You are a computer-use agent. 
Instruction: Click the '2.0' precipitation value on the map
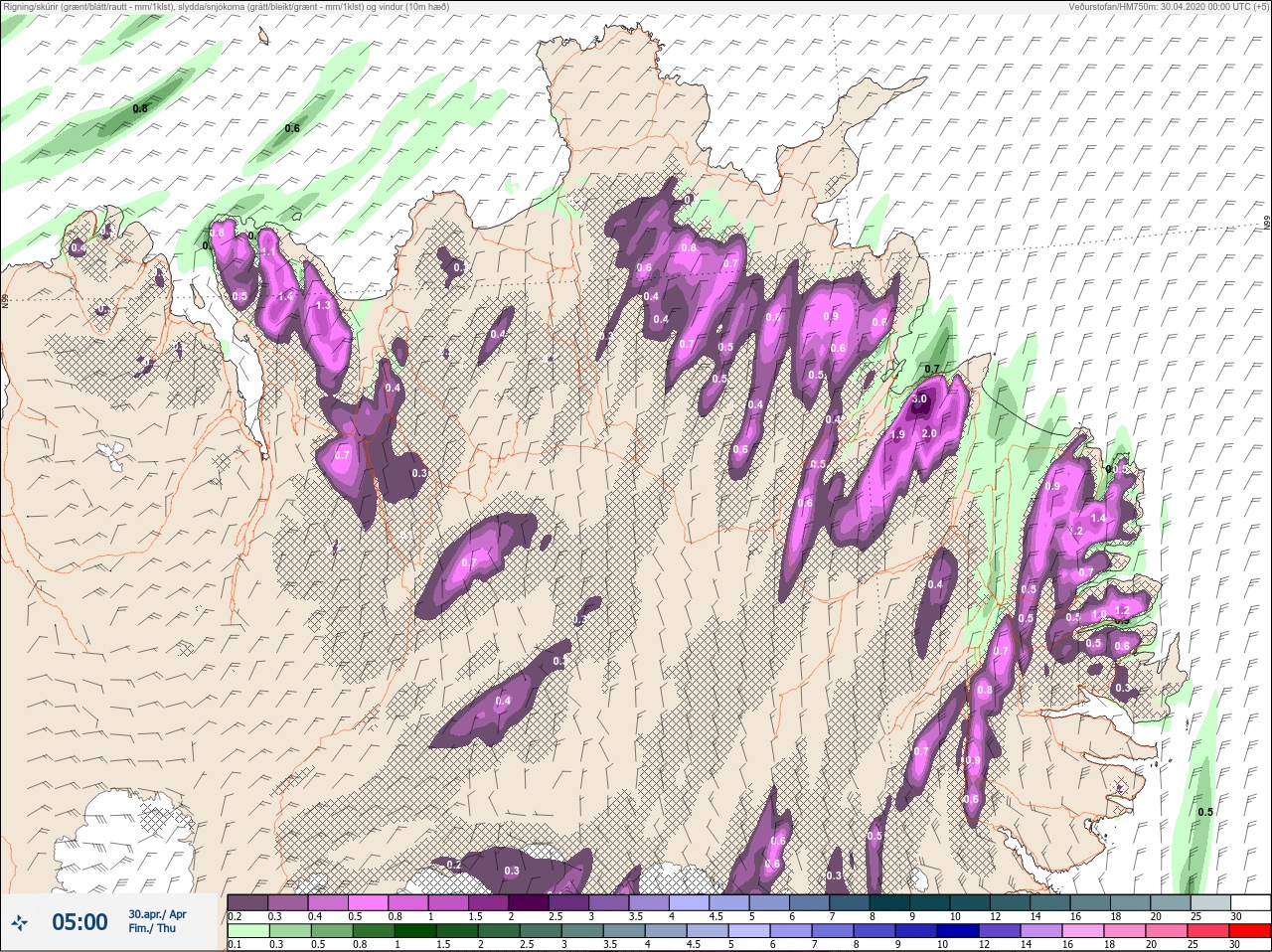click(x=929, y=433)
